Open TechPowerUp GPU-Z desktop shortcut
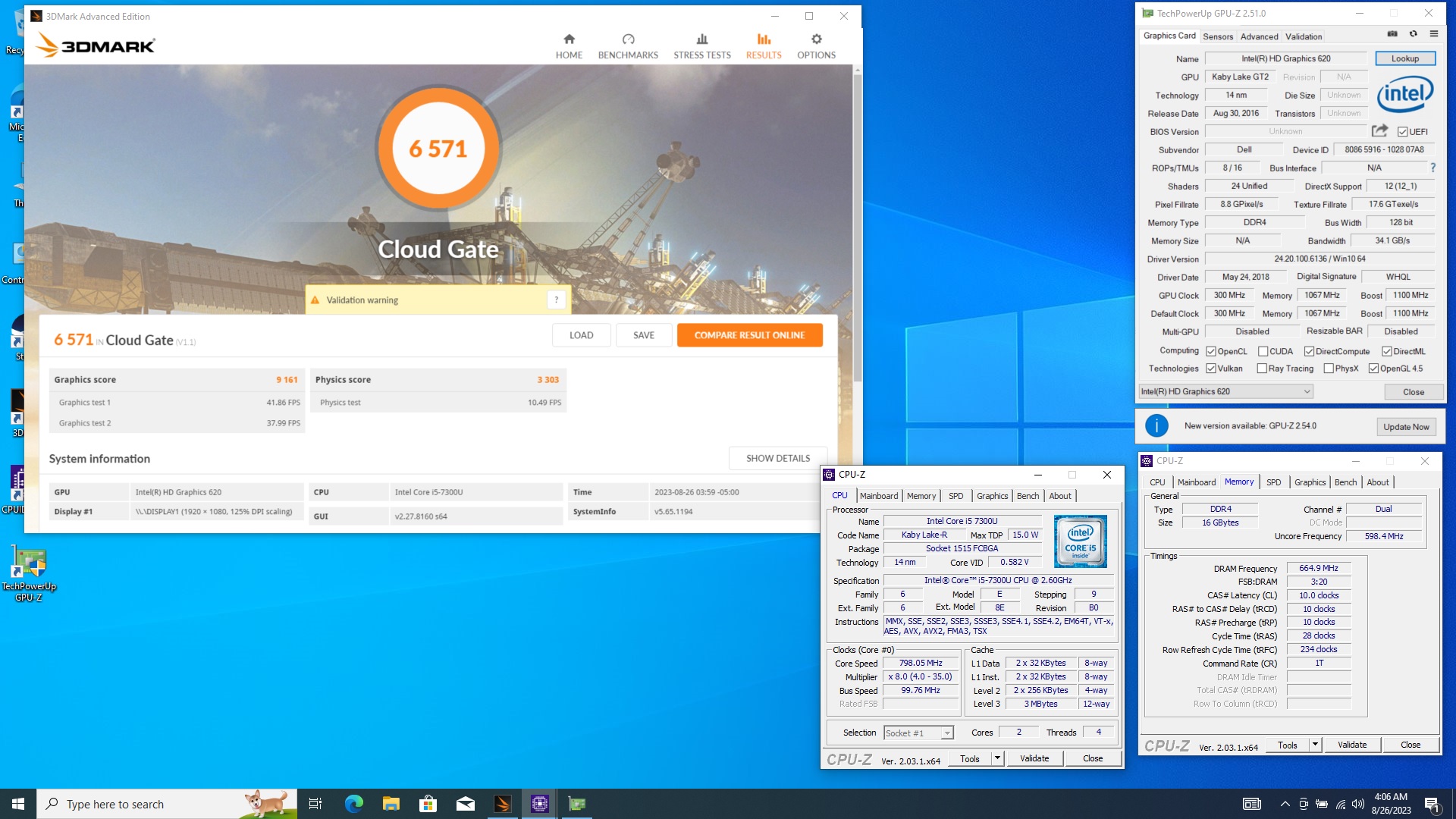Image resolution: width=1456 pixels, height=819 pixels. tap(29, 574)
